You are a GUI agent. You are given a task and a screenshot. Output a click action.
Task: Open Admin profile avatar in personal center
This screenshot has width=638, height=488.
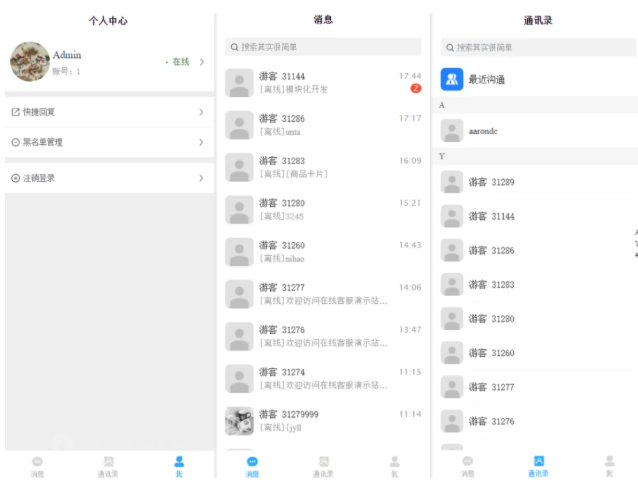pos(30,61)
